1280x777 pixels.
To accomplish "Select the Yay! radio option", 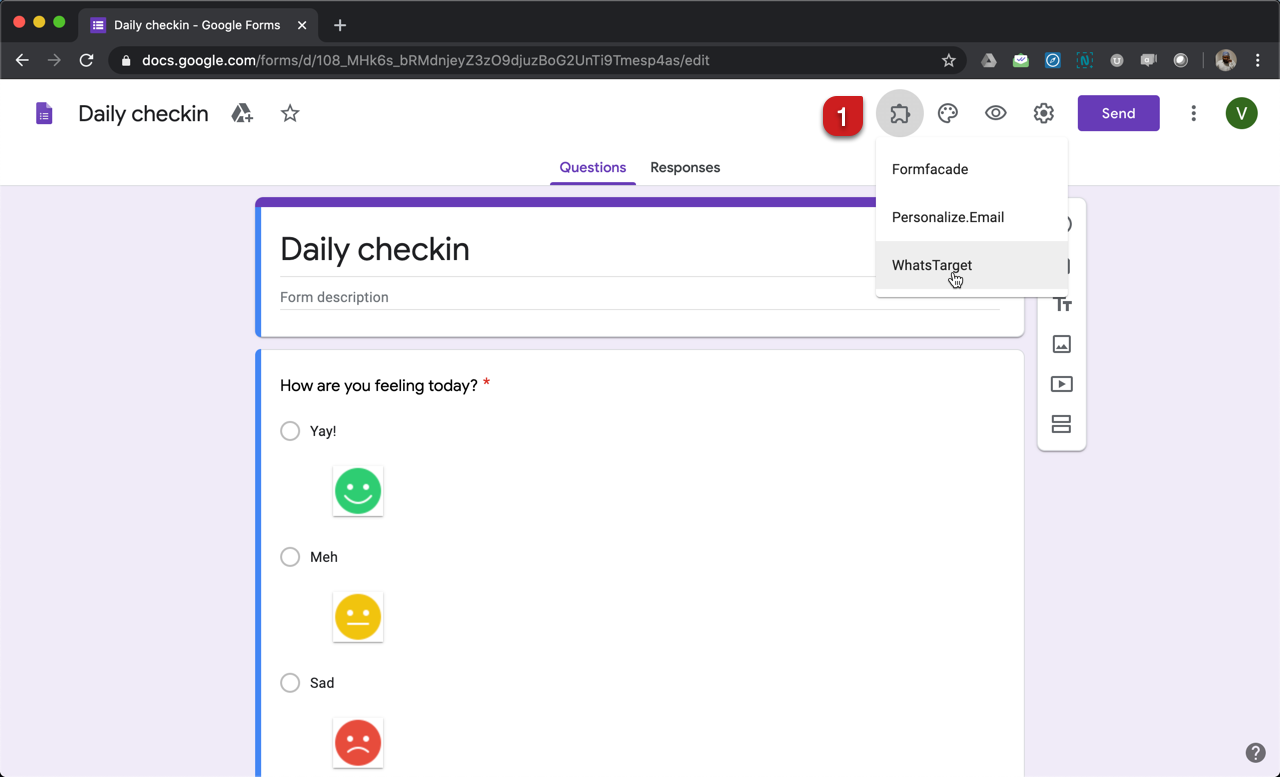I will tap(290, 431).
